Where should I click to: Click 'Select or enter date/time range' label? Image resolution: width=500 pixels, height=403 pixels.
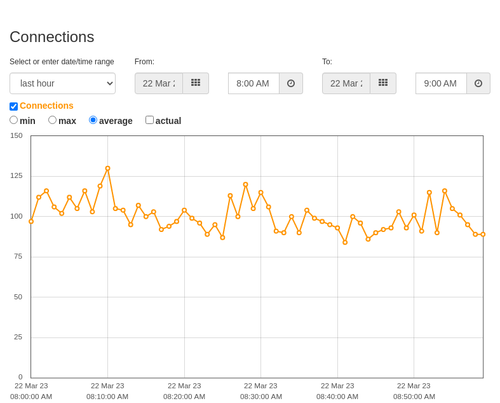62,62
